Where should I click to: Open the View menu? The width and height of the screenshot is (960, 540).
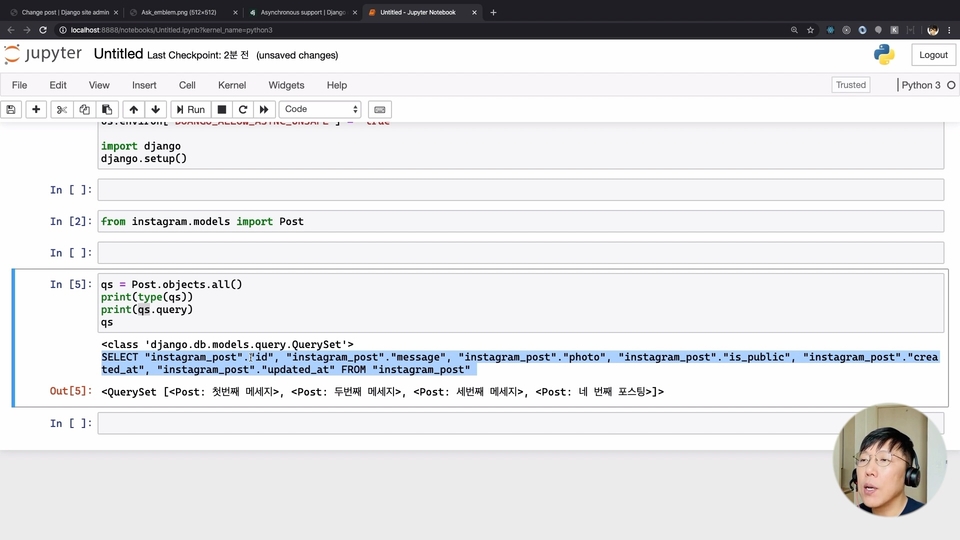pos(99,85)
